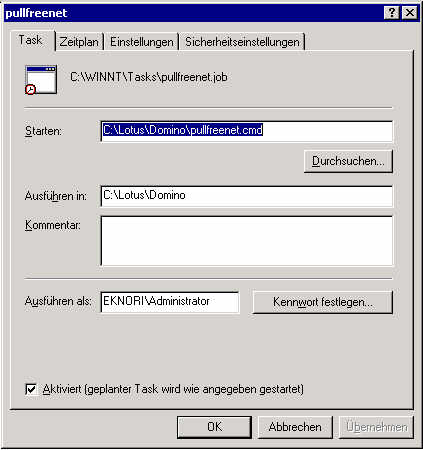
Task: Cancel with the Abbrechen button
Action: click(295, 427)
